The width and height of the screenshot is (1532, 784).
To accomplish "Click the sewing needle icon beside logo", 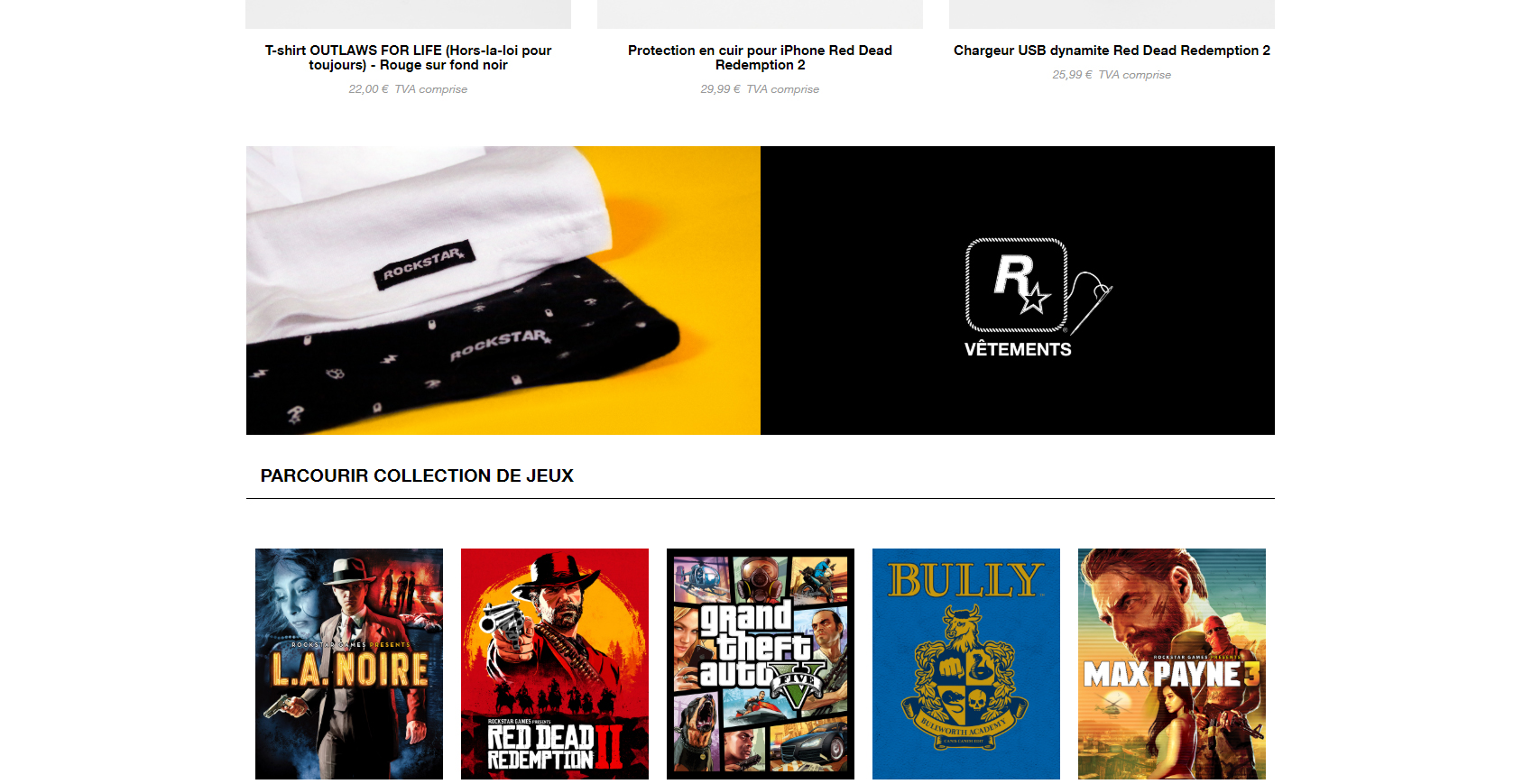I will point(1090,302).
